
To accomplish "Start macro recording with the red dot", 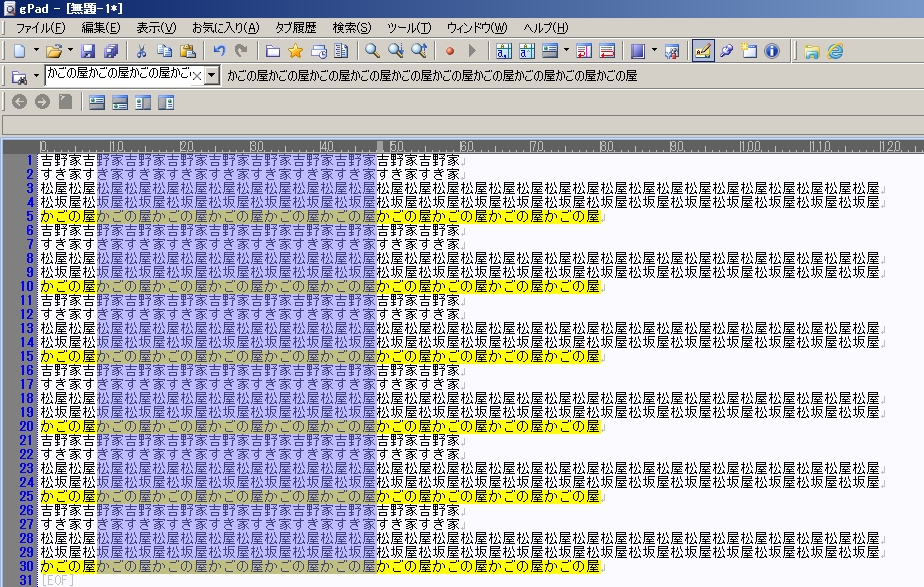I will [450, 51].
